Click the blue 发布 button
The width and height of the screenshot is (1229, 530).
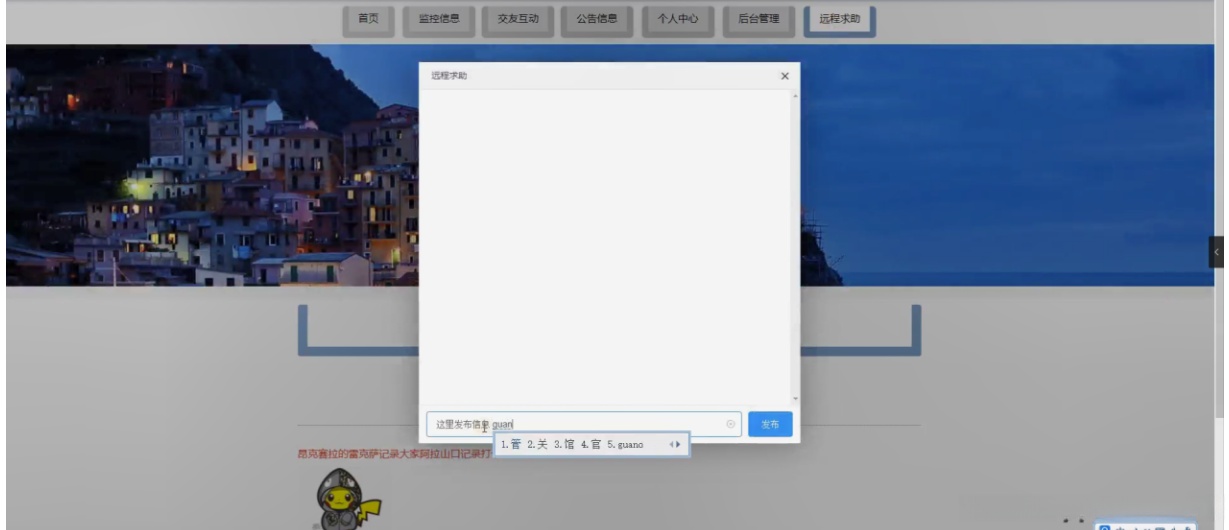(x=770, y=424)
